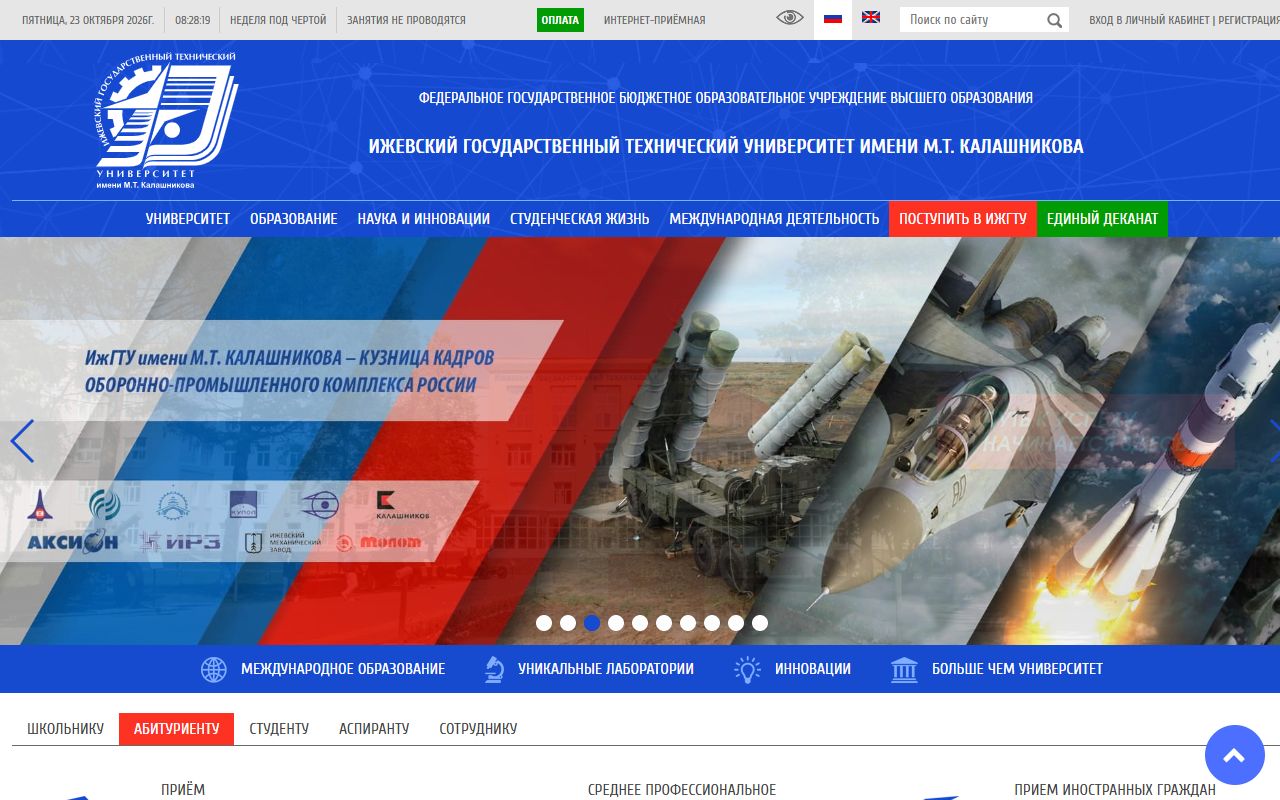Open МЕЖДУНАРОДНОЕ ОБРАЗОВАНИЕ link

(343, 669)
